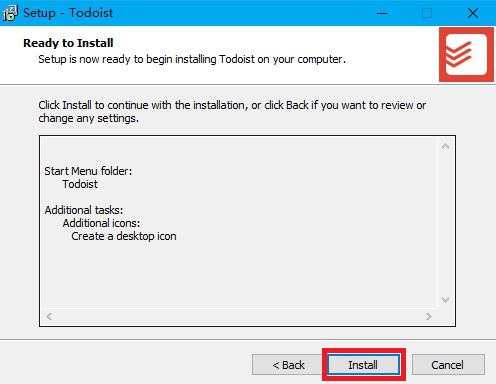Click the Todoist logo in the header
This screenshot has width=496, height=384.
pos(466,54)
